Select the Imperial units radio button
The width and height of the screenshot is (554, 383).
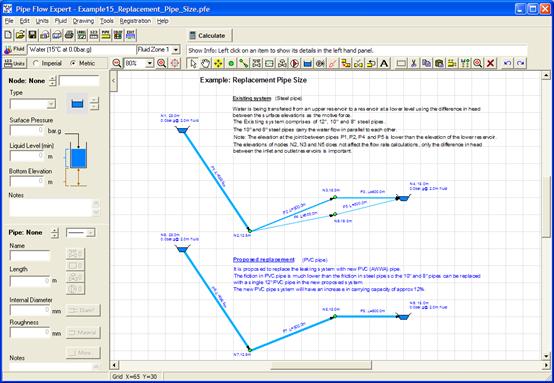(36, 63)
